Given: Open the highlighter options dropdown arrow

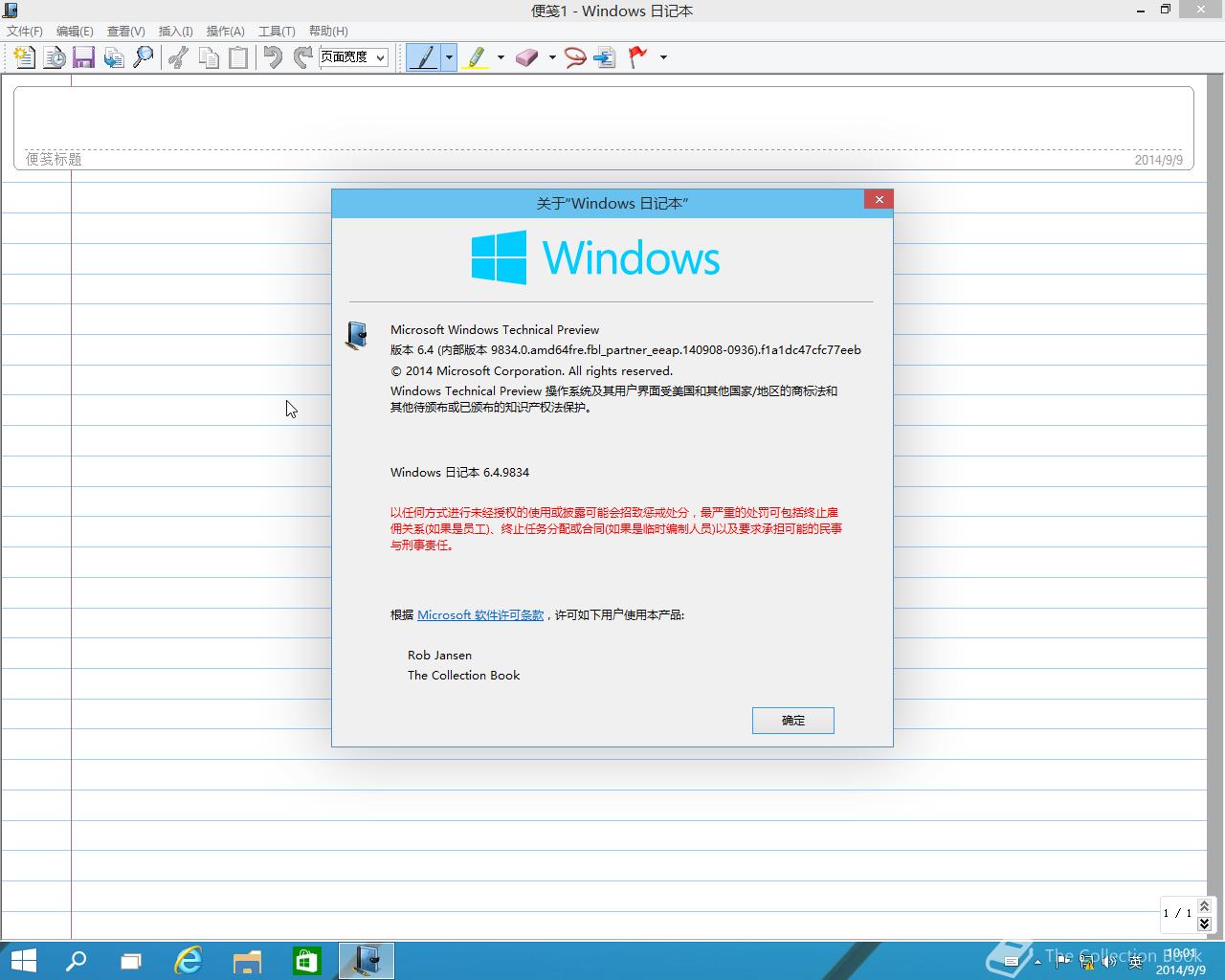Looking at the screenshot, I should pos(501,57).
